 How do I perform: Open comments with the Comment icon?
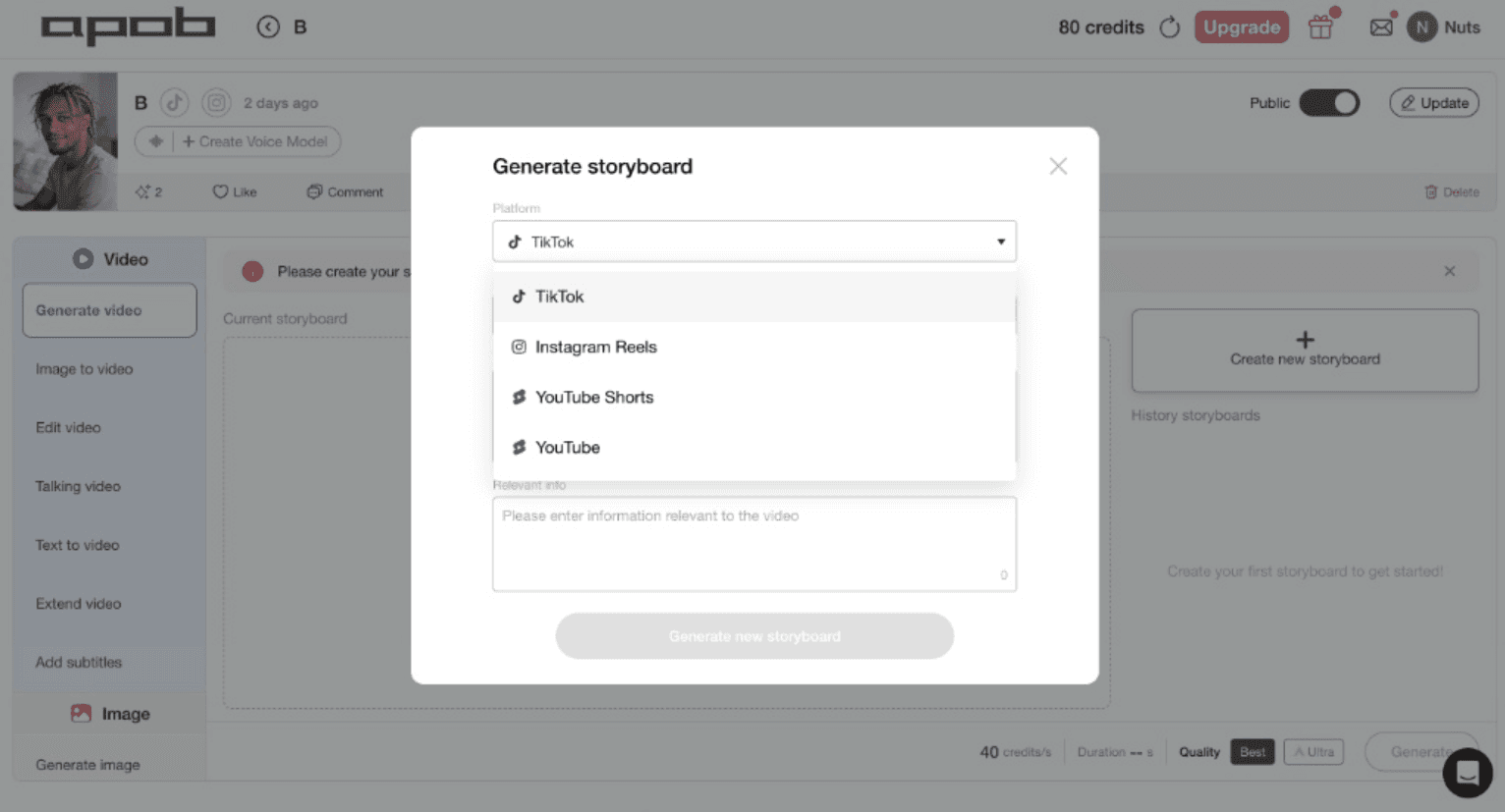click(x=314, y=191)
